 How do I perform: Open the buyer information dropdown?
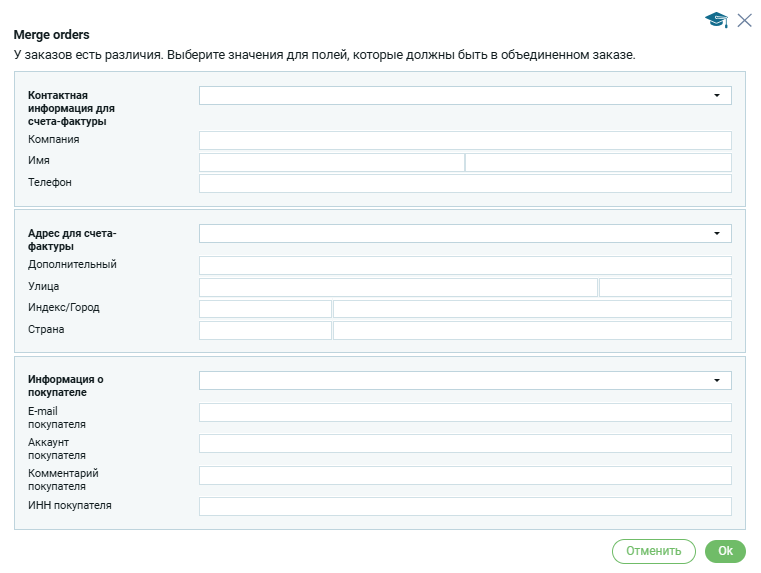click(x=465, y=381)
